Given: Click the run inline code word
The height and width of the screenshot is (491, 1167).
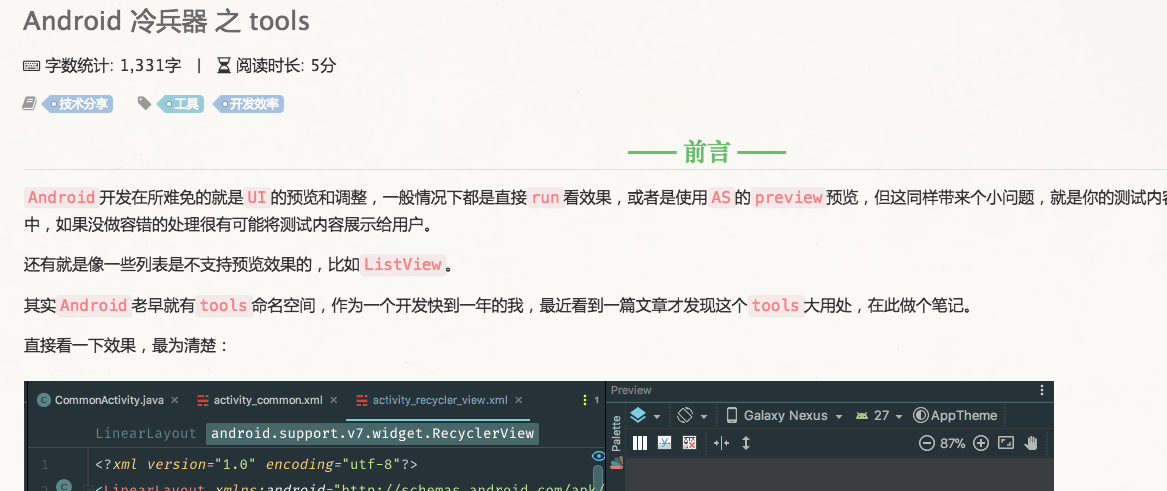Looking at the screenshot, I should 545,197.
